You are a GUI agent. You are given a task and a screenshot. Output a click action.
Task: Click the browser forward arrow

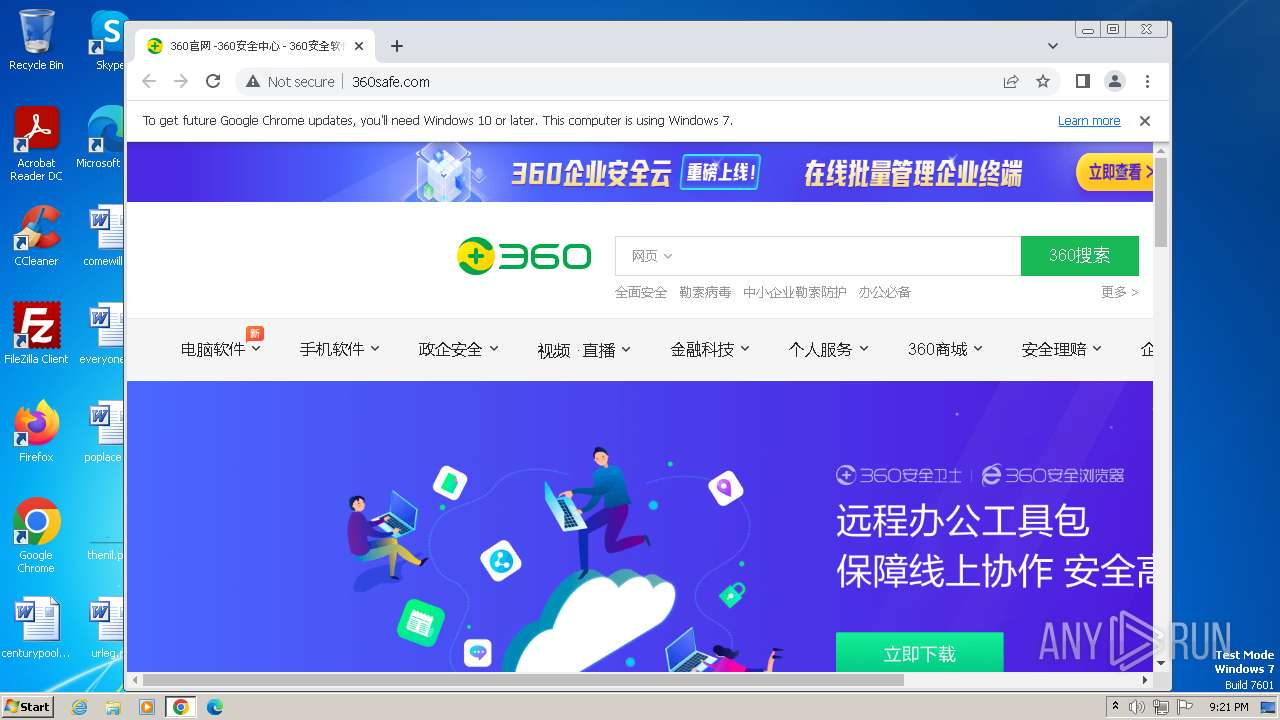tap(181, 82)
